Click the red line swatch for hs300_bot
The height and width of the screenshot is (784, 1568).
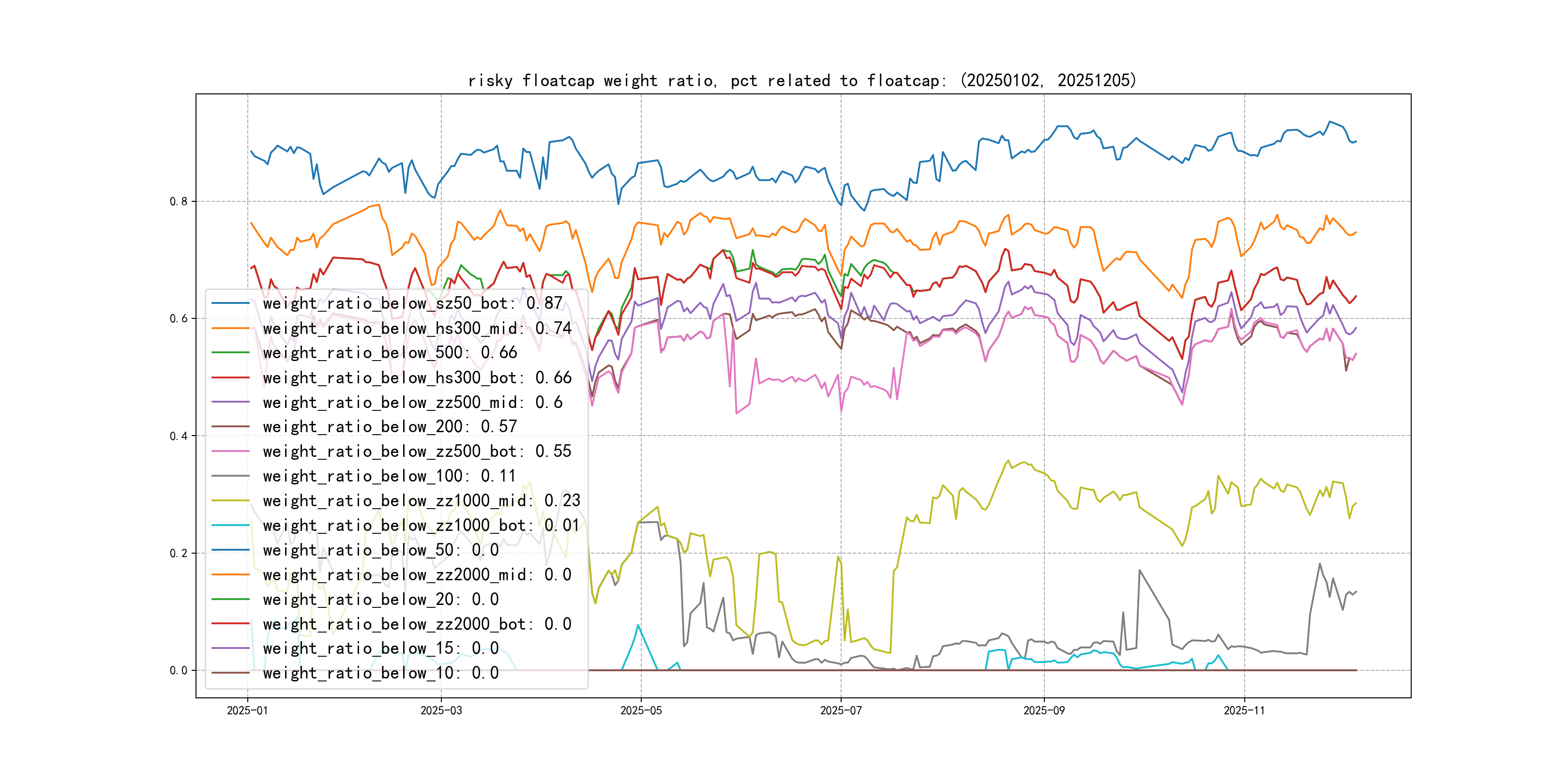point(230,377)
